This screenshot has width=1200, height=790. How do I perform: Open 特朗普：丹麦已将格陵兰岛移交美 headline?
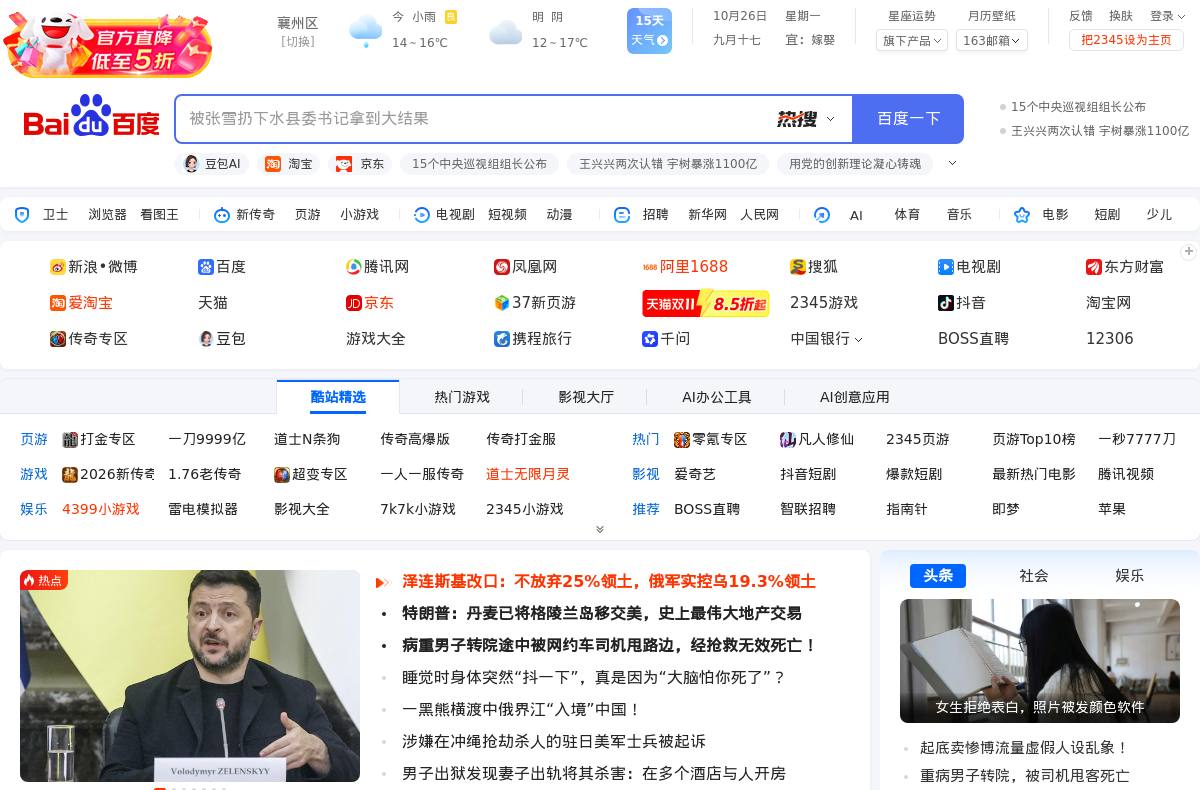tap(602, 613)
